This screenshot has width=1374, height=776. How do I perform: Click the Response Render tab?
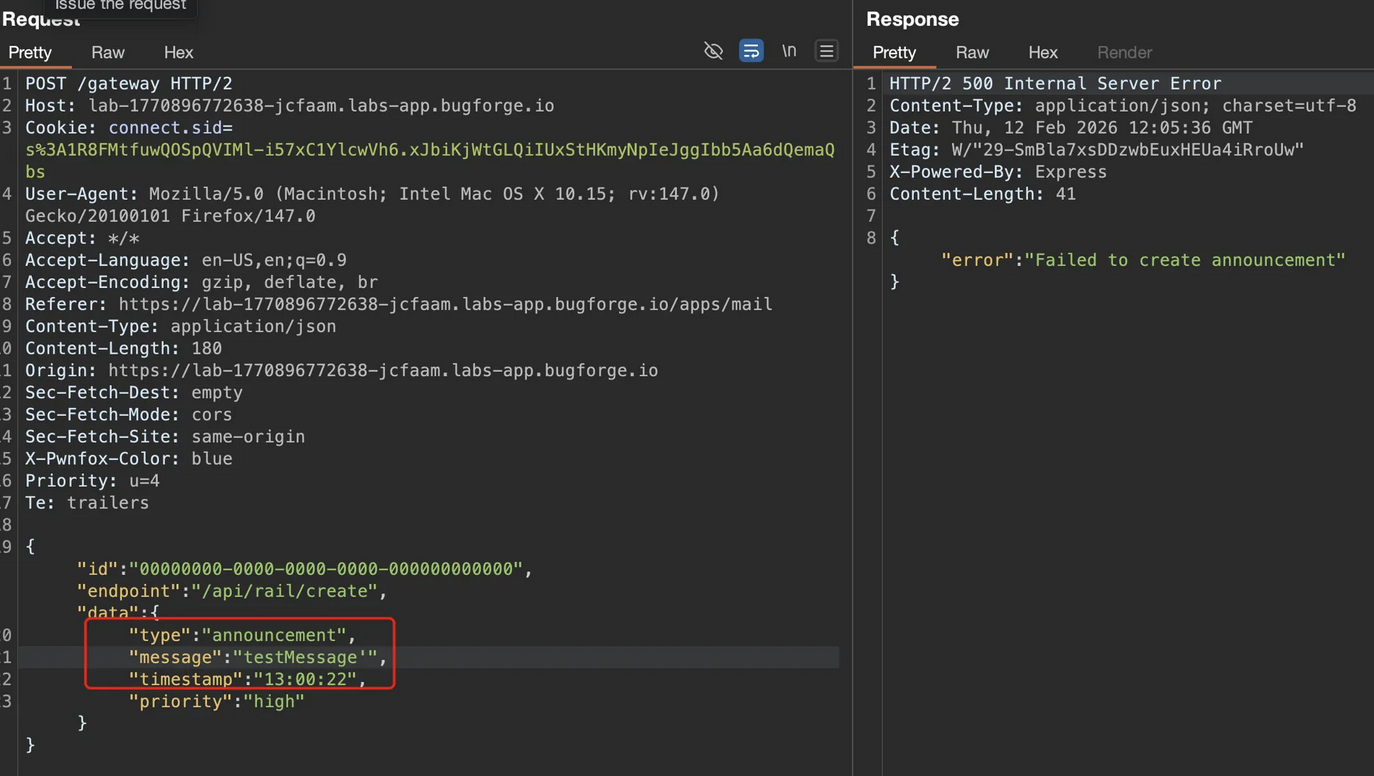[x=1124, y=52]
